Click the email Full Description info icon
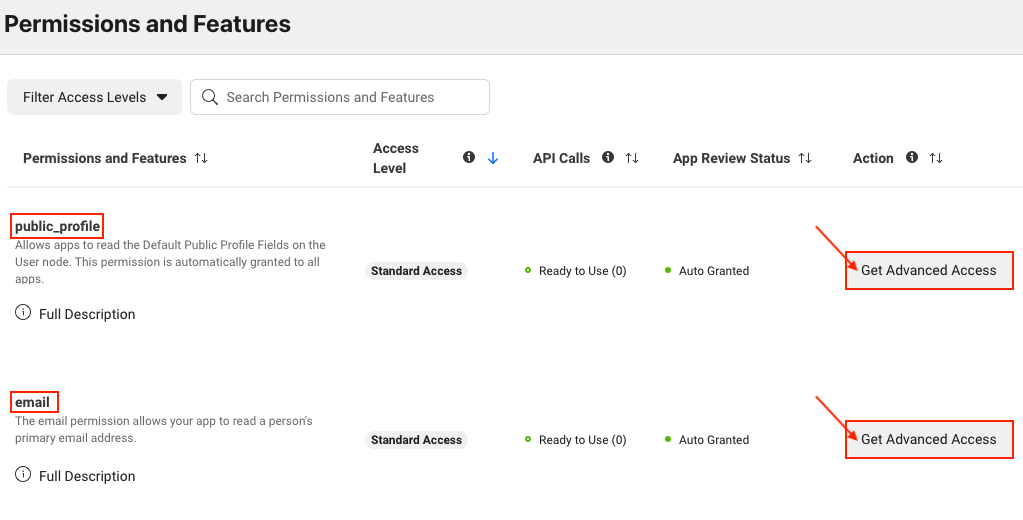 click(23, 474)
